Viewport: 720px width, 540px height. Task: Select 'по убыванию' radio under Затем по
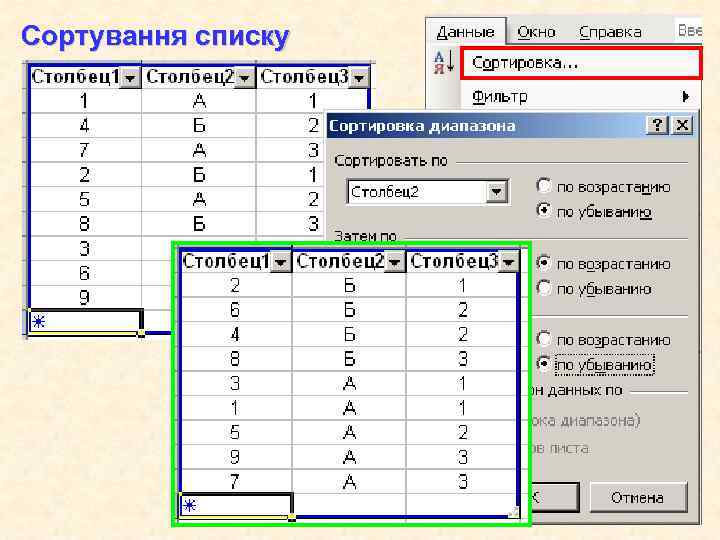[544, 288]
